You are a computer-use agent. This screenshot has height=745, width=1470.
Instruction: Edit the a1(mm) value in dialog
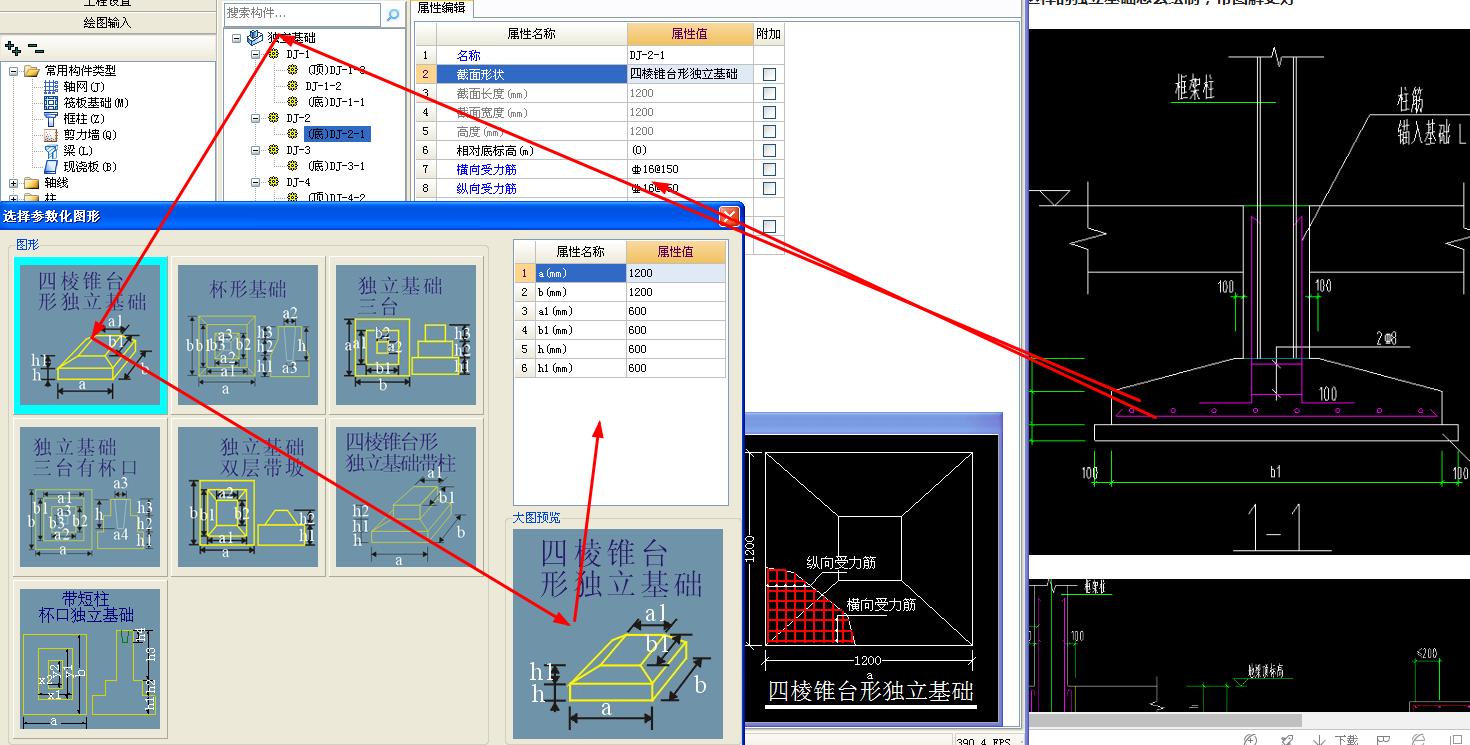675,311
